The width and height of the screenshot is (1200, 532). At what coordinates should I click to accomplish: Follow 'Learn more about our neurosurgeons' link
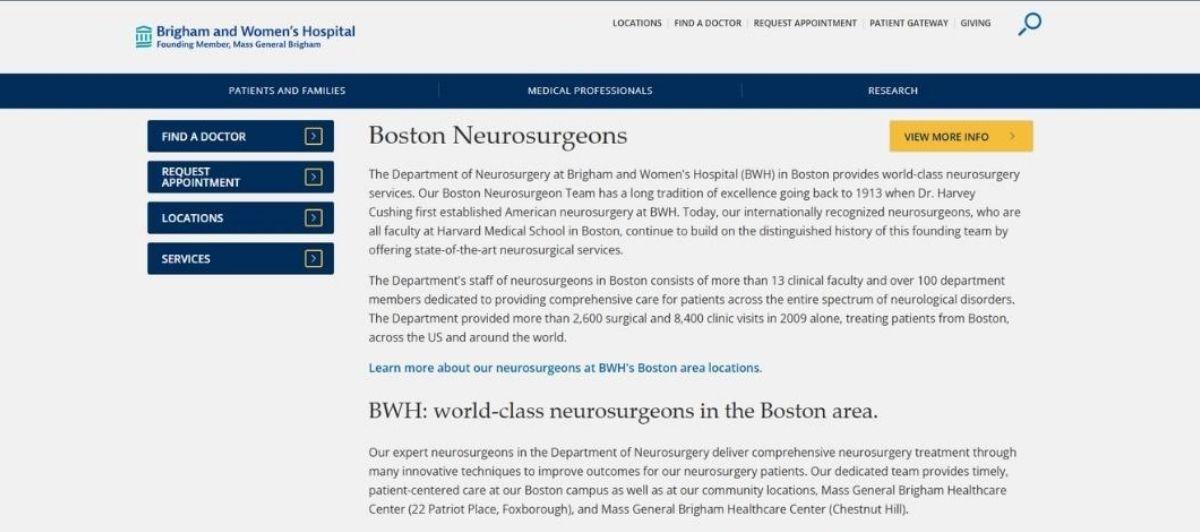click(565, 368)
